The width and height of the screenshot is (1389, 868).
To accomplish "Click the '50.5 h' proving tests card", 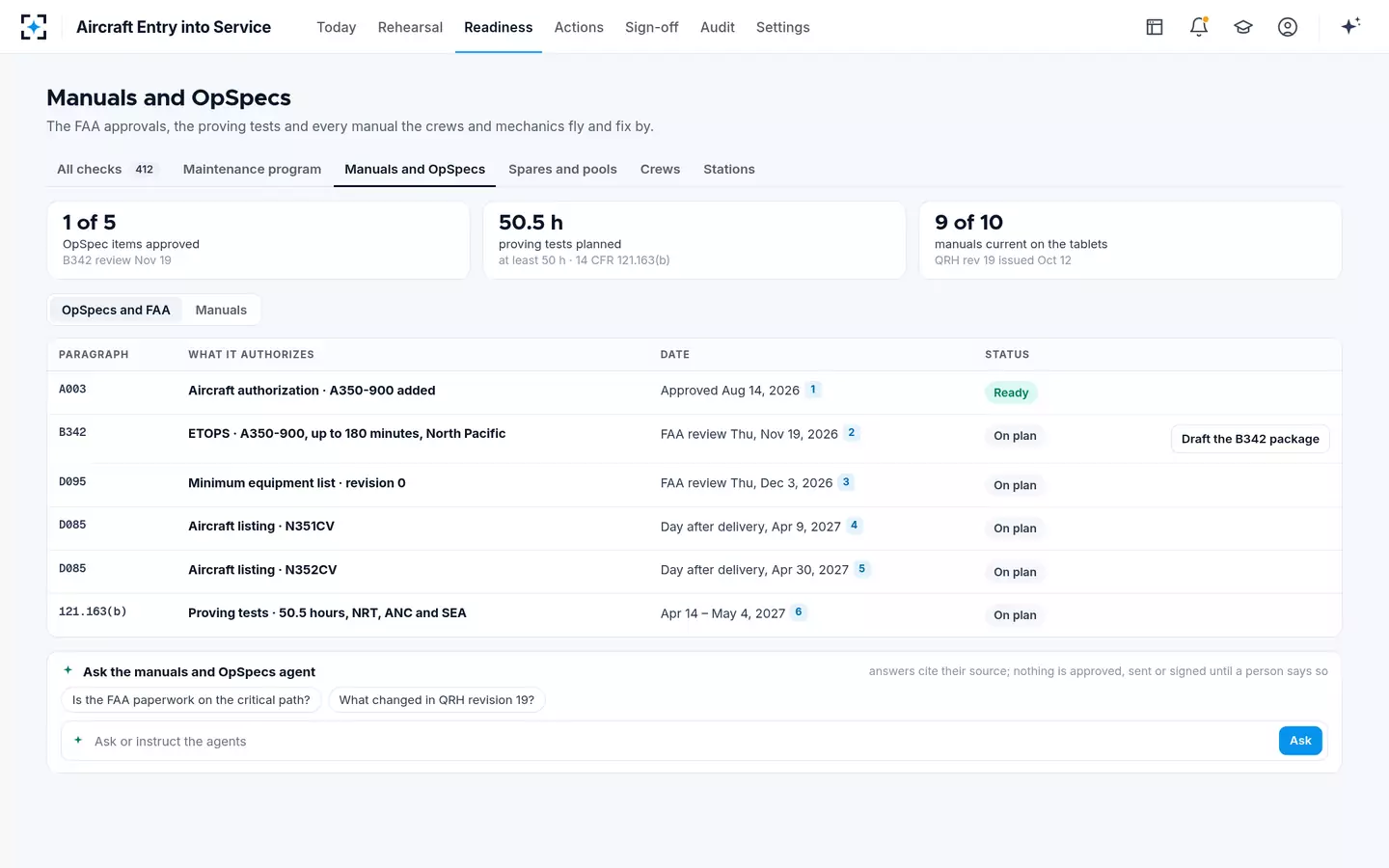I will pyautogui.click(x=694, y=240).
